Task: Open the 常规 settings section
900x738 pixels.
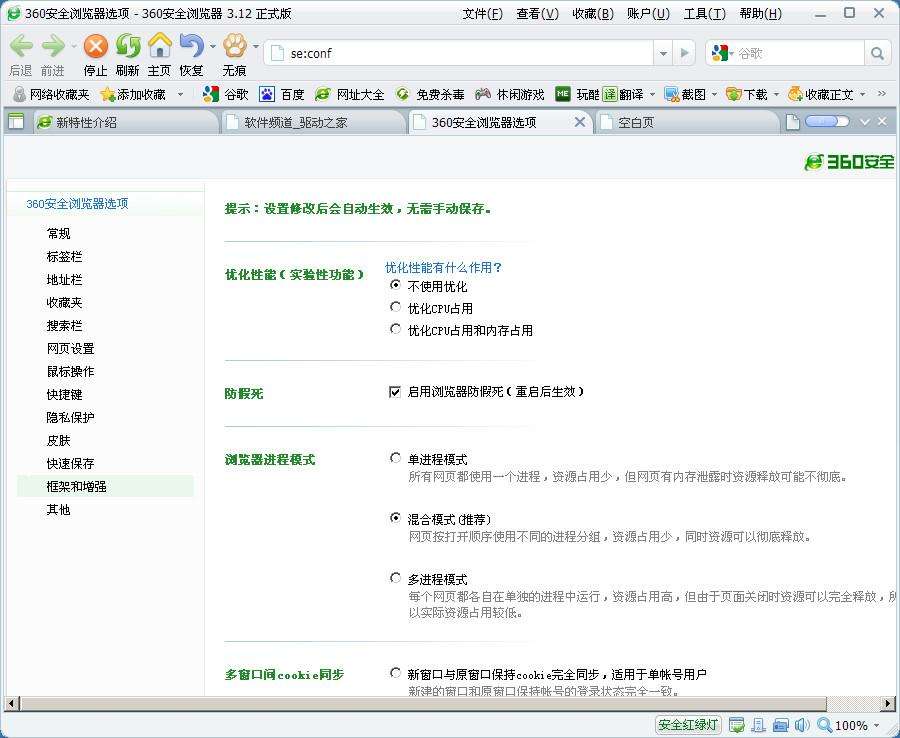Action: [x=58, y=234]
